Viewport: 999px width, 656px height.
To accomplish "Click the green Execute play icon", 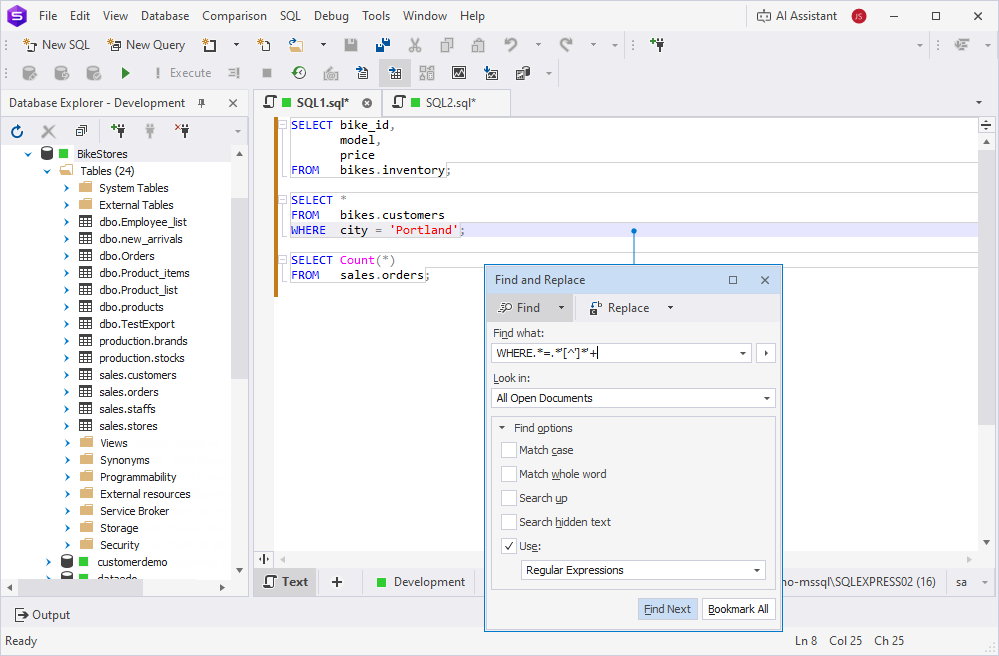I will click(125, 73).
